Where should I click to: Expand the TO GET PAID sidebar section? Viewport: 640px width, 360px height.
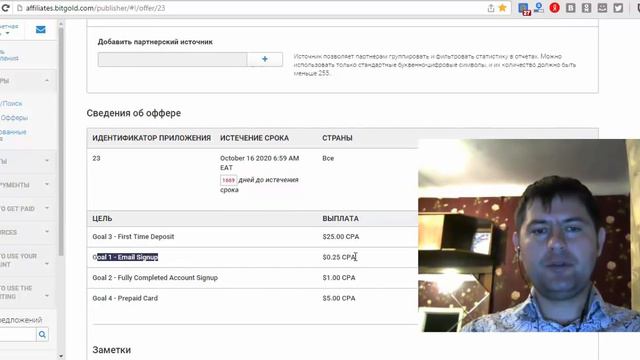point(47,208)
